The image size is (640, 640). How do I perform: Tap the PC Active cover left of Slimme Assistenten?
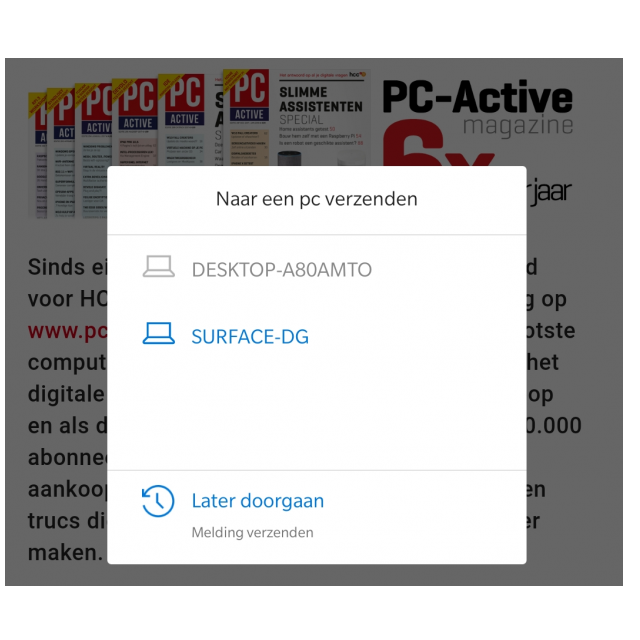tap(247, 117)
